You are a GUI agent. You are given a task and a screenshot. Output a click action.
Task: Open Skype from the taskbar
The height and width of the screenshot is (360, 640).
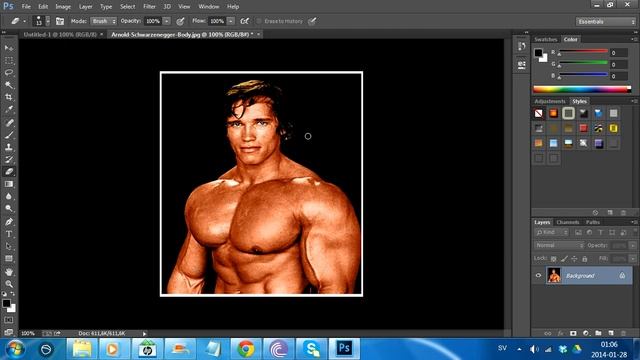[312, 349]
